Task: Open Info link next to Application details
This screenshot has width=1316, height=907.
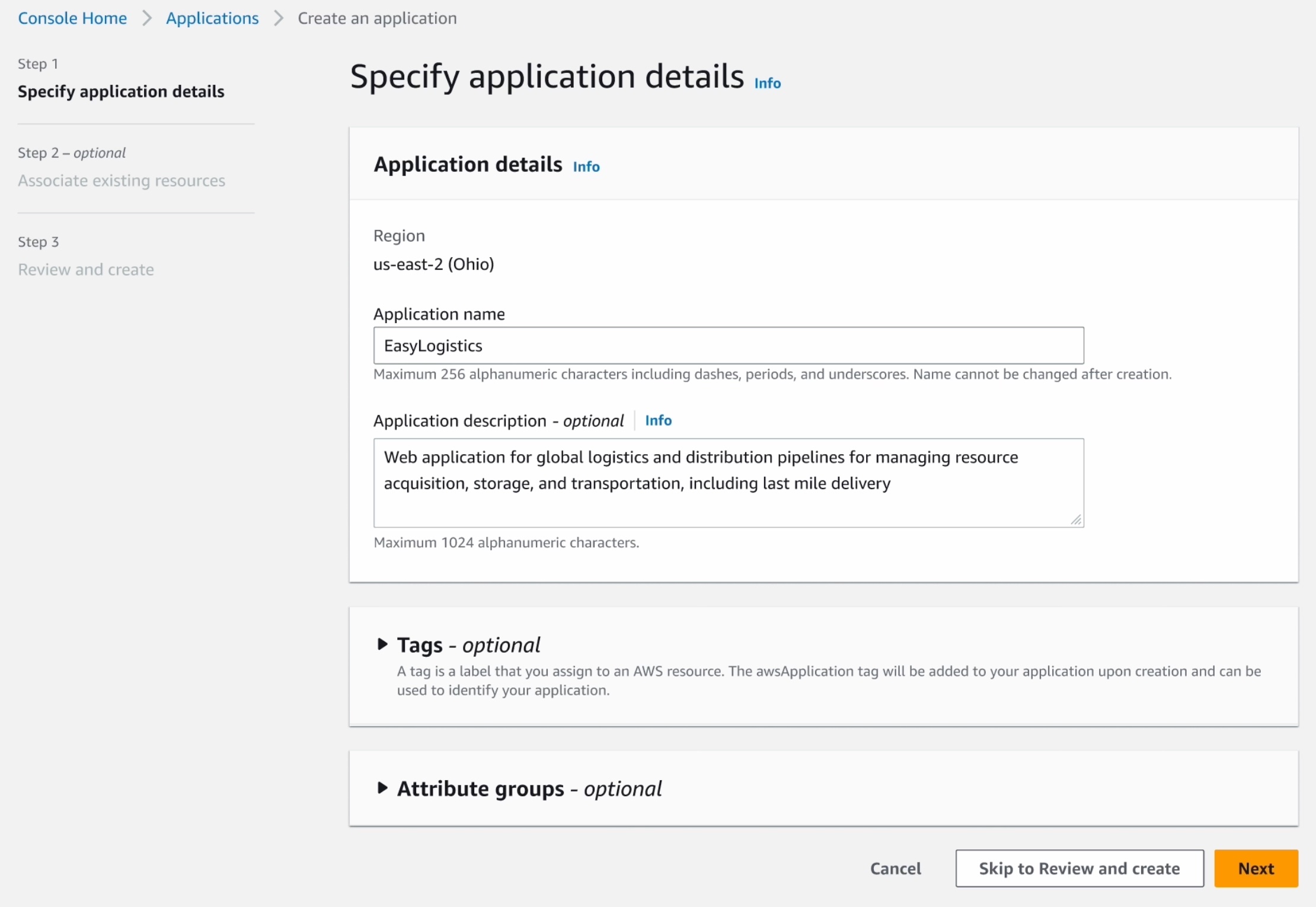Action: click(x=586, y=167)
